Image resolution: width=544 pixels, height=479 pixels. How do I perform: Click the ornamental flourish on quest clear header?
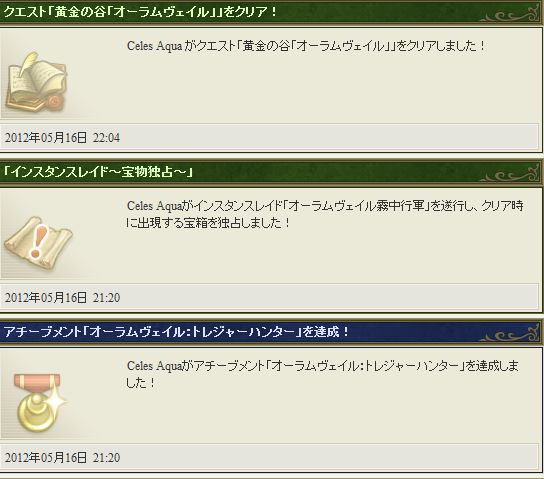point(509,13)
